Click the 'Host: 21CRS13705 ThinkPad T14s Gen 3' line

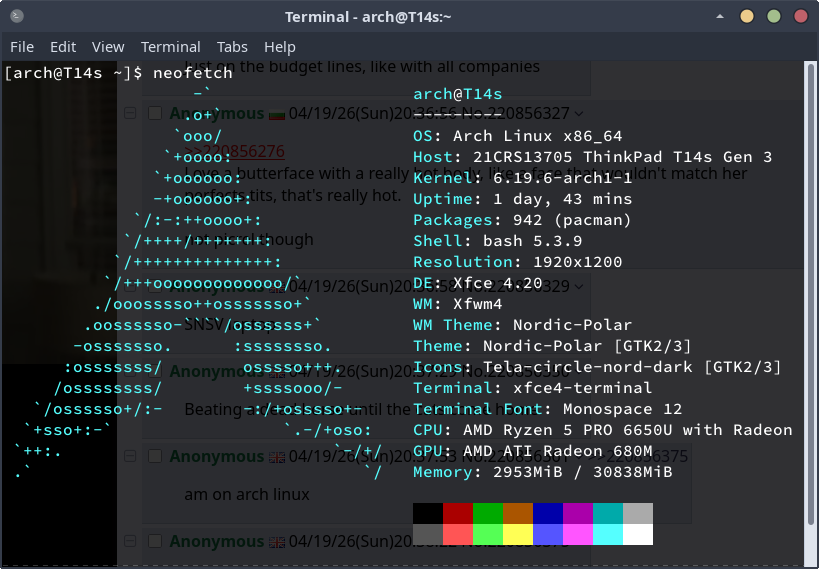(592, 157)
